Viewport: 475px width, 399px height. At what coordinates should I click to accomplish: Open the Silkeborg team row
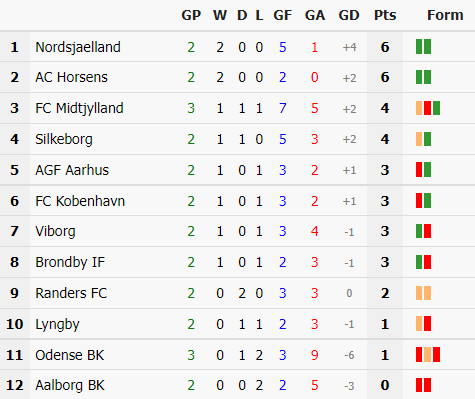(237, 139)
